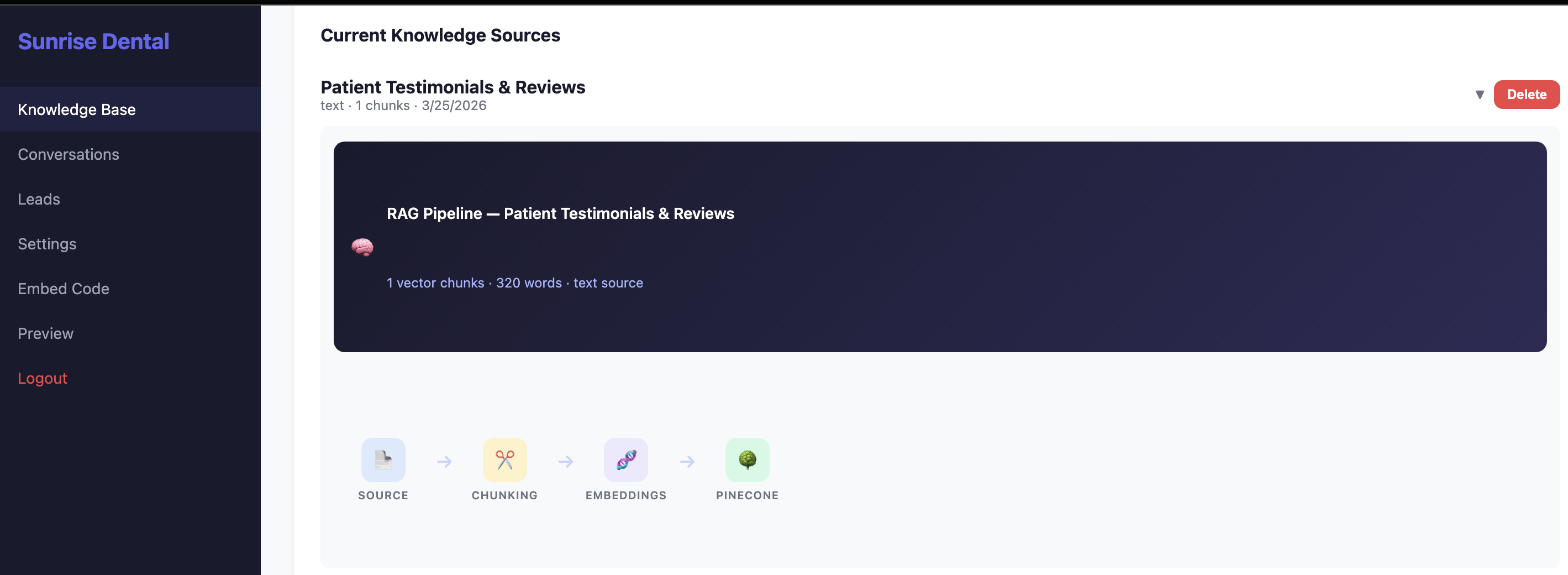
Task: Go to Conversations page
Action: pyautogui.click(x=68, y=154)
